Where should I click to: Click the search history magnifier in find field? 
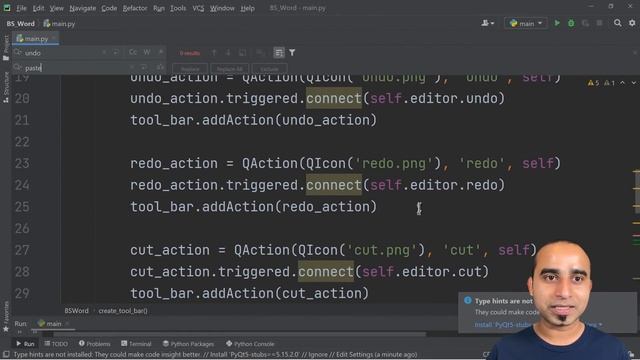click(x=18, y=53)
